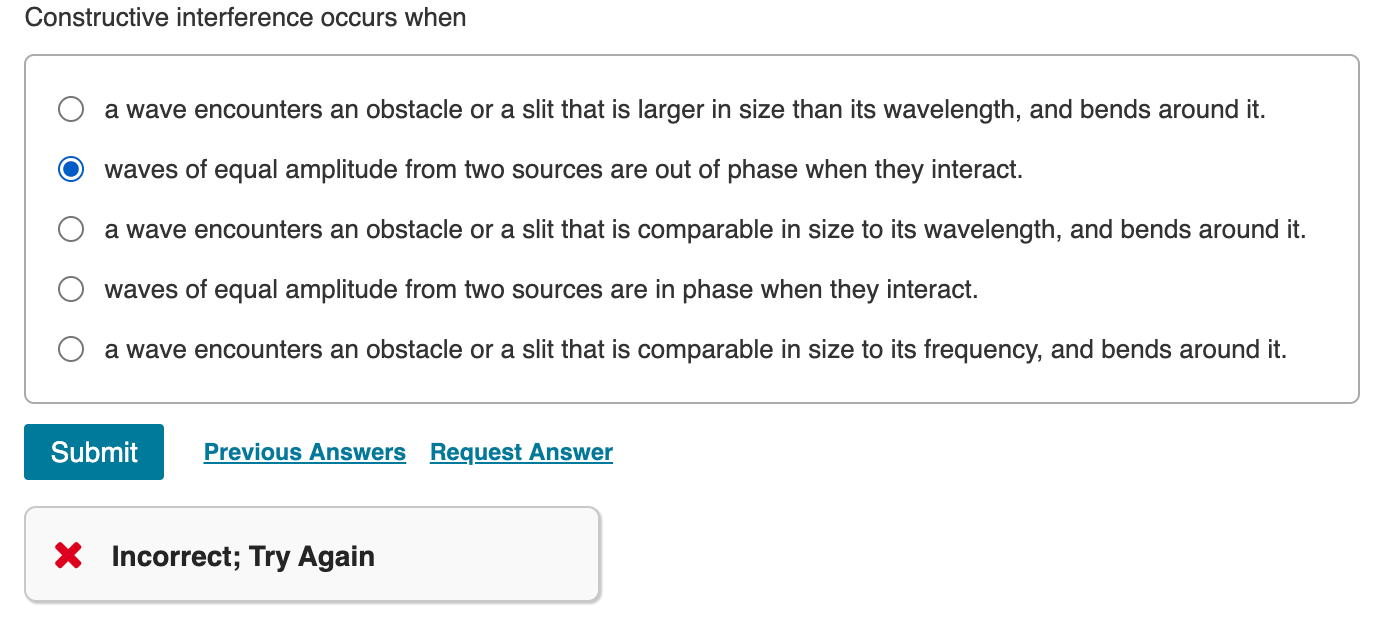This screenshot has width=1396, height=638.
Task: Deselect the currently filled radio button
Action: (x=70, y=169)
